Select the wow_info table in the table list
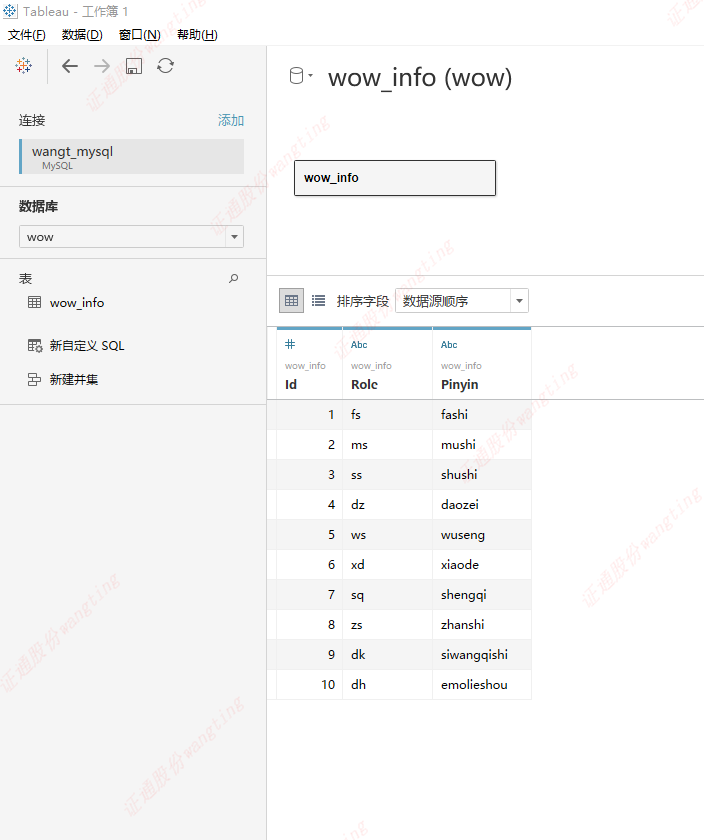This screenshot has width=704, height=840. [77, 303]
